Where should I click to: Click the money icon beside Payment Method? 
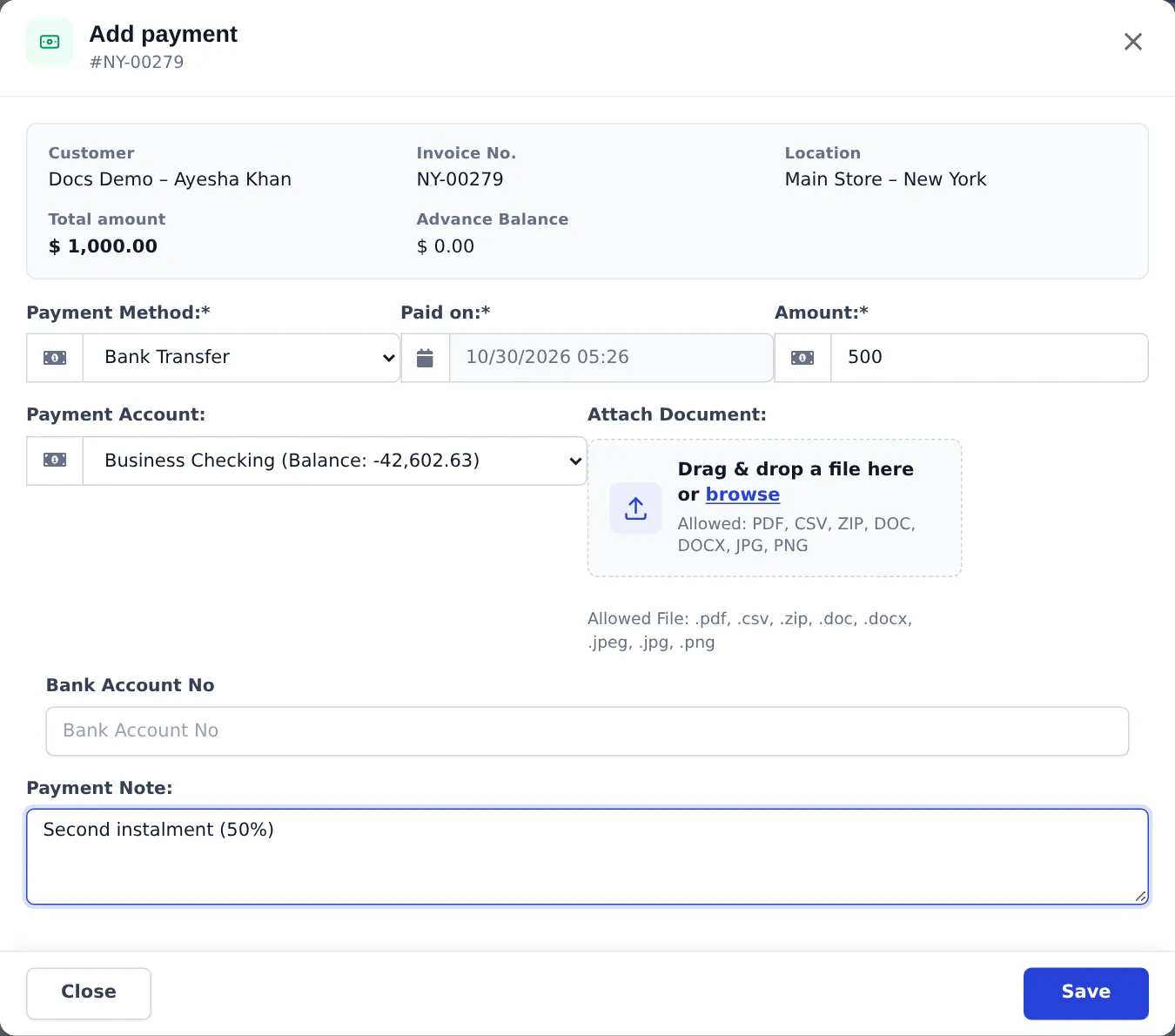55,358
